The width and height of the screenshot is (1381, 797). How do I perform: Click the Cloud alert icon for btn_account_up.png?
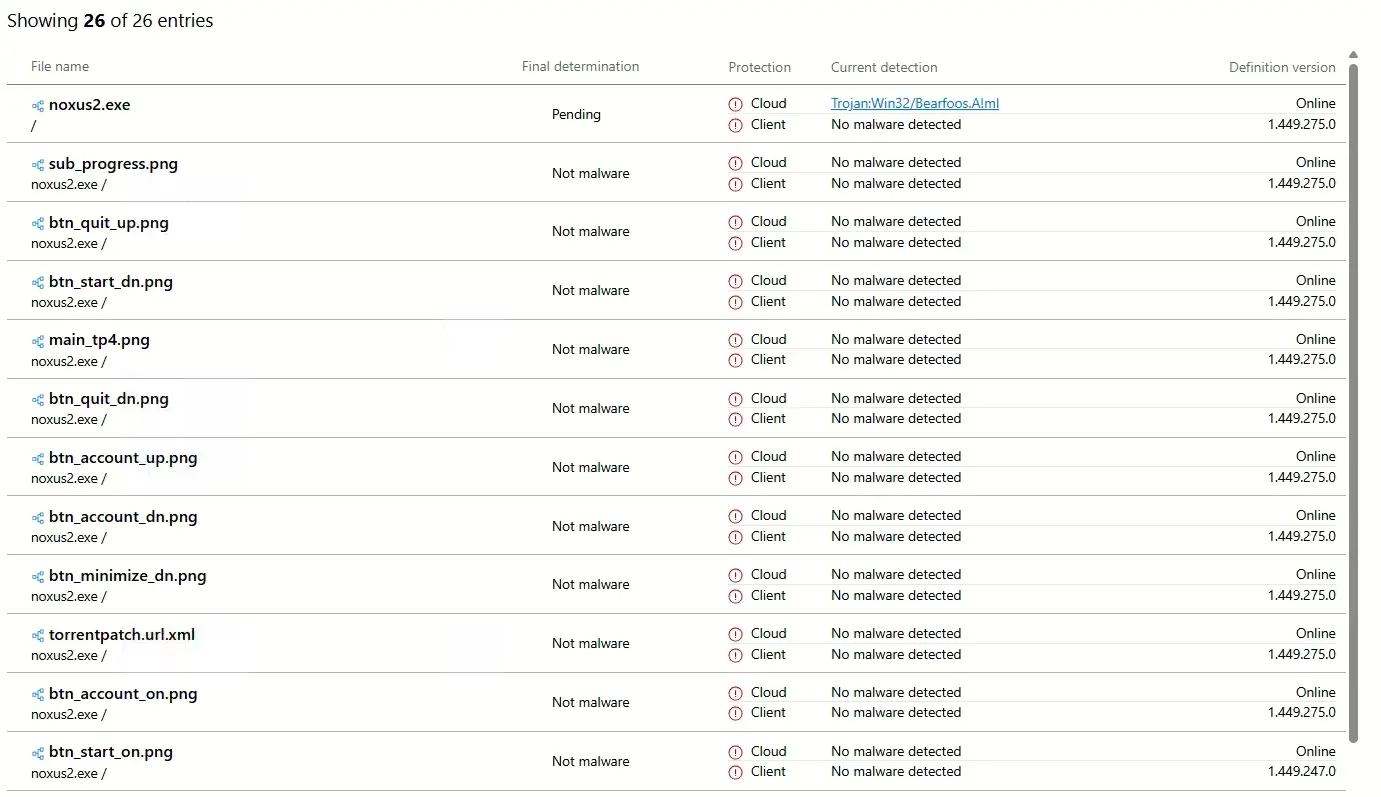(735, 457)
